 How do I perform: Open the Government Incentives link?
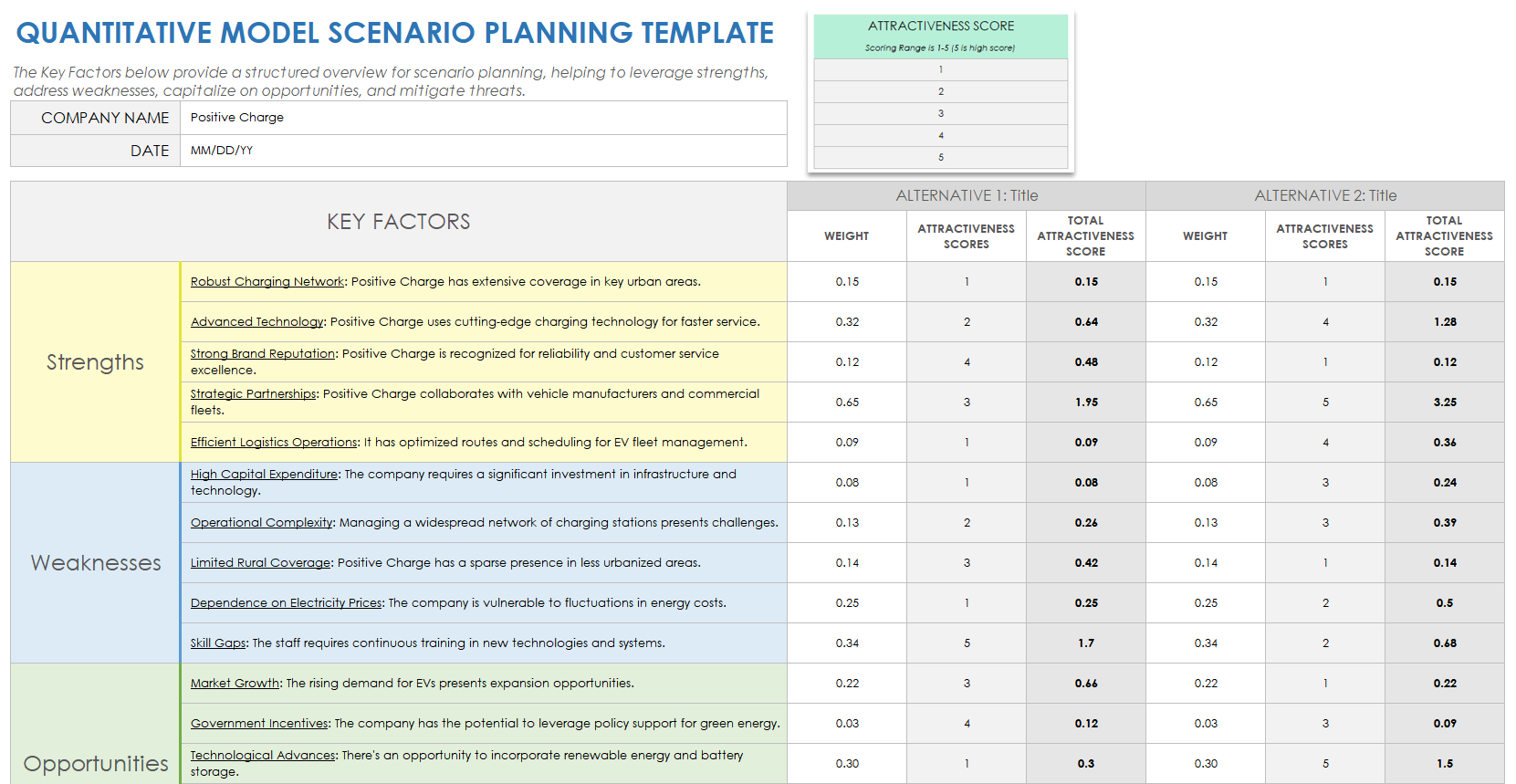[x=259, y=724]
